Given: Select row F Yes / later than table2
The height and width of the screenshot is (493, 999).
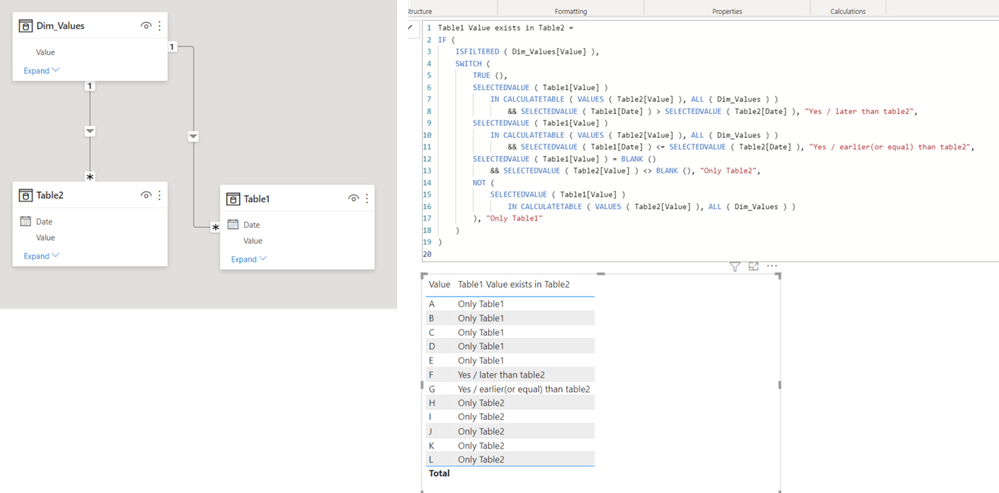Looking at the screenshot, I should click(x=510, y=375).
